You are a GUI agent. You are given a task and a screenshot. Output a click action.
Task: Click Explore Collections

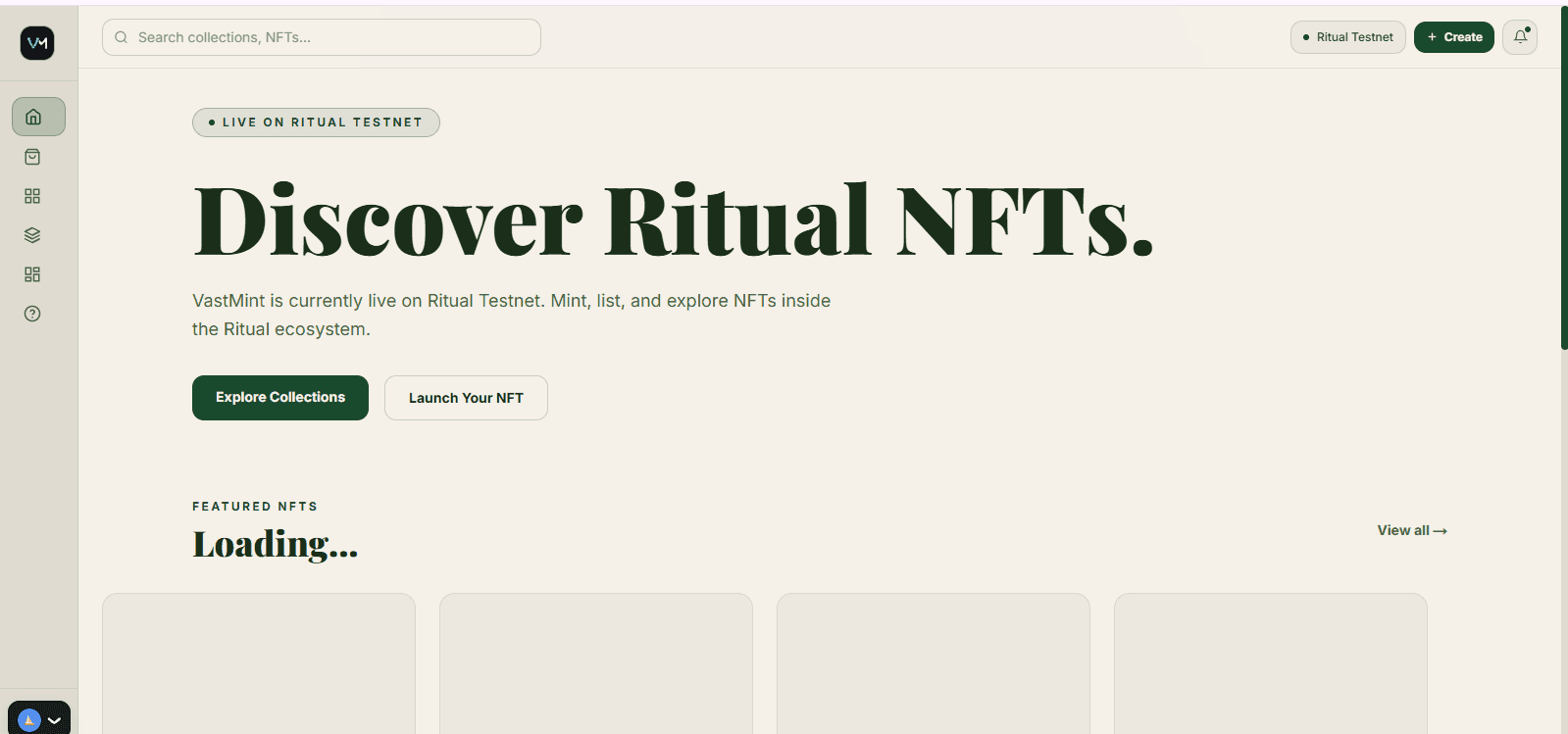tap(280, 398)
